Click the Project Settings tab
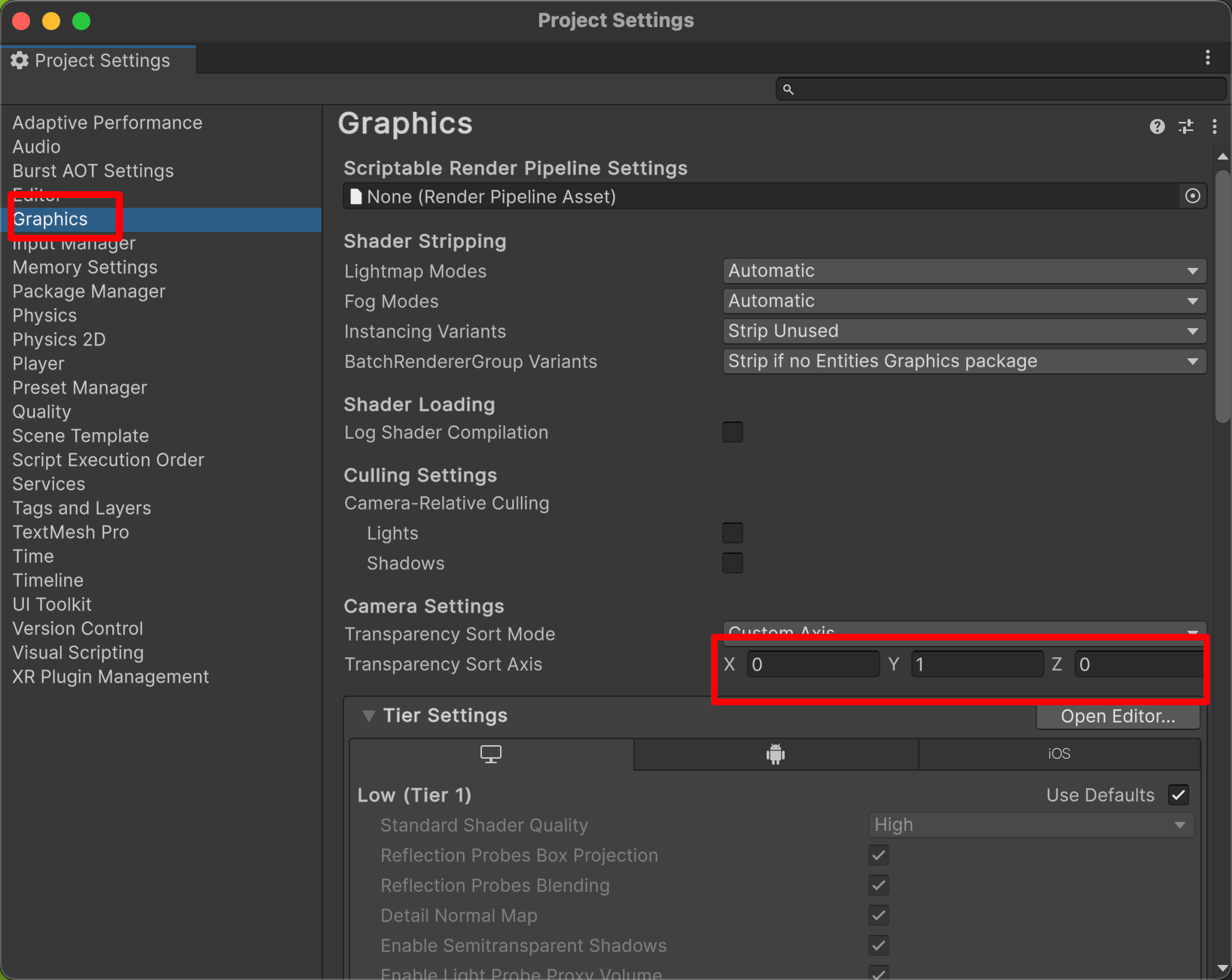Screen dimensions: 1232x980 tap(99, 60)
